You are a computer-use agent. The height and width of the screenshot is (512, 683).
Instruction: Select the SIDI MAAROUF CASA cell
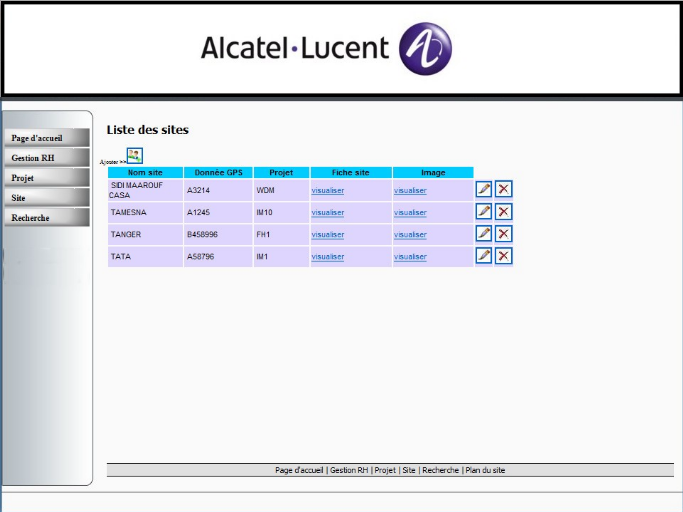[145, 190]
